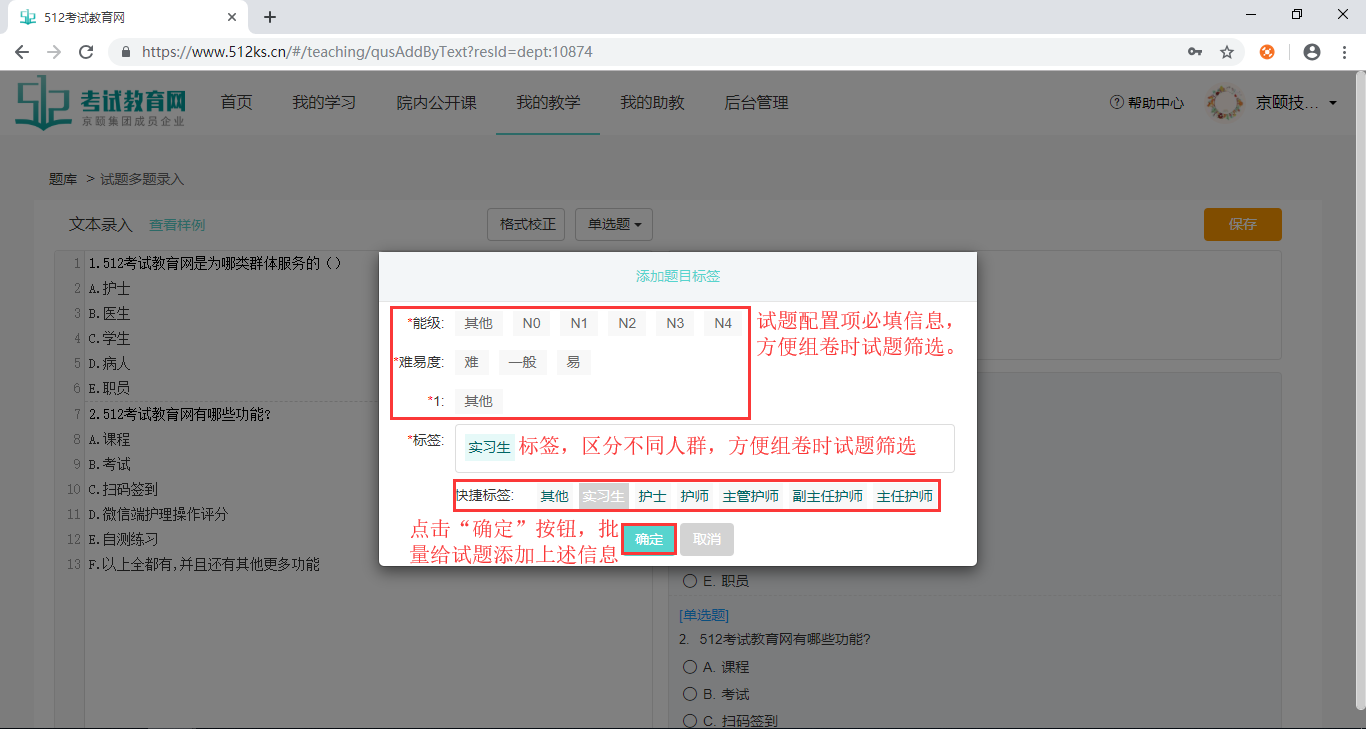Confirm tags with the 确定 button

tap(649, 539)
